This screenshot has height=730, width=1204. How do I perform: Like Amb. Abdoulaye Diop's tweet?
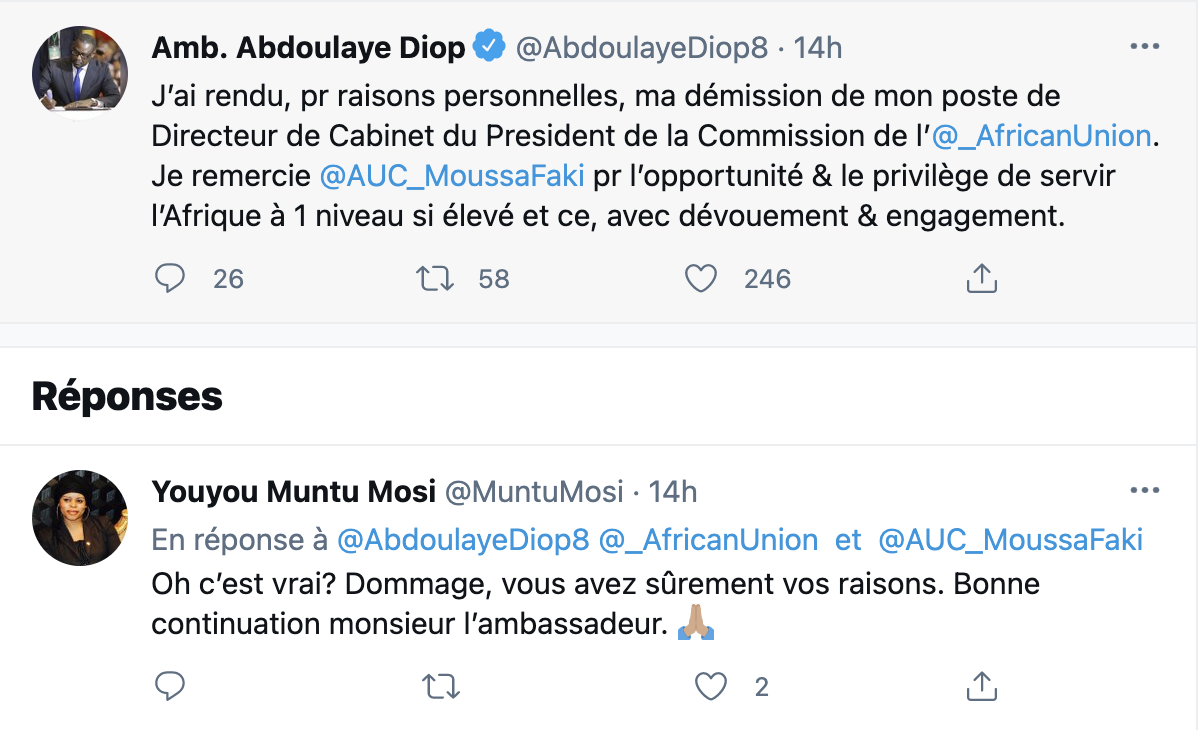click(701, 279)
